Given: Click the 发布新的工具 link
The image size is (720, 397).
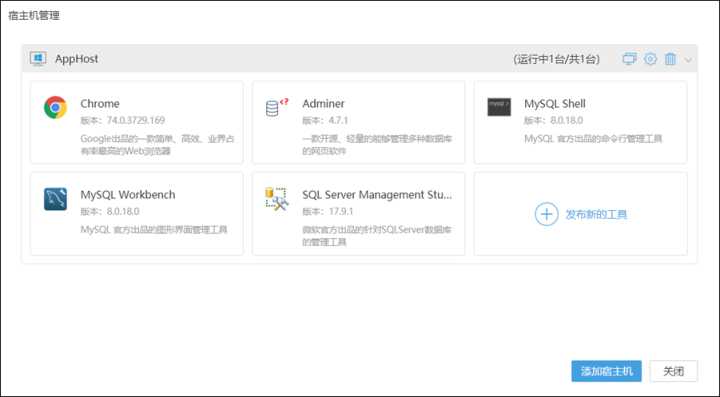Looking at the screenshot, I should click(x=596, y=214).
